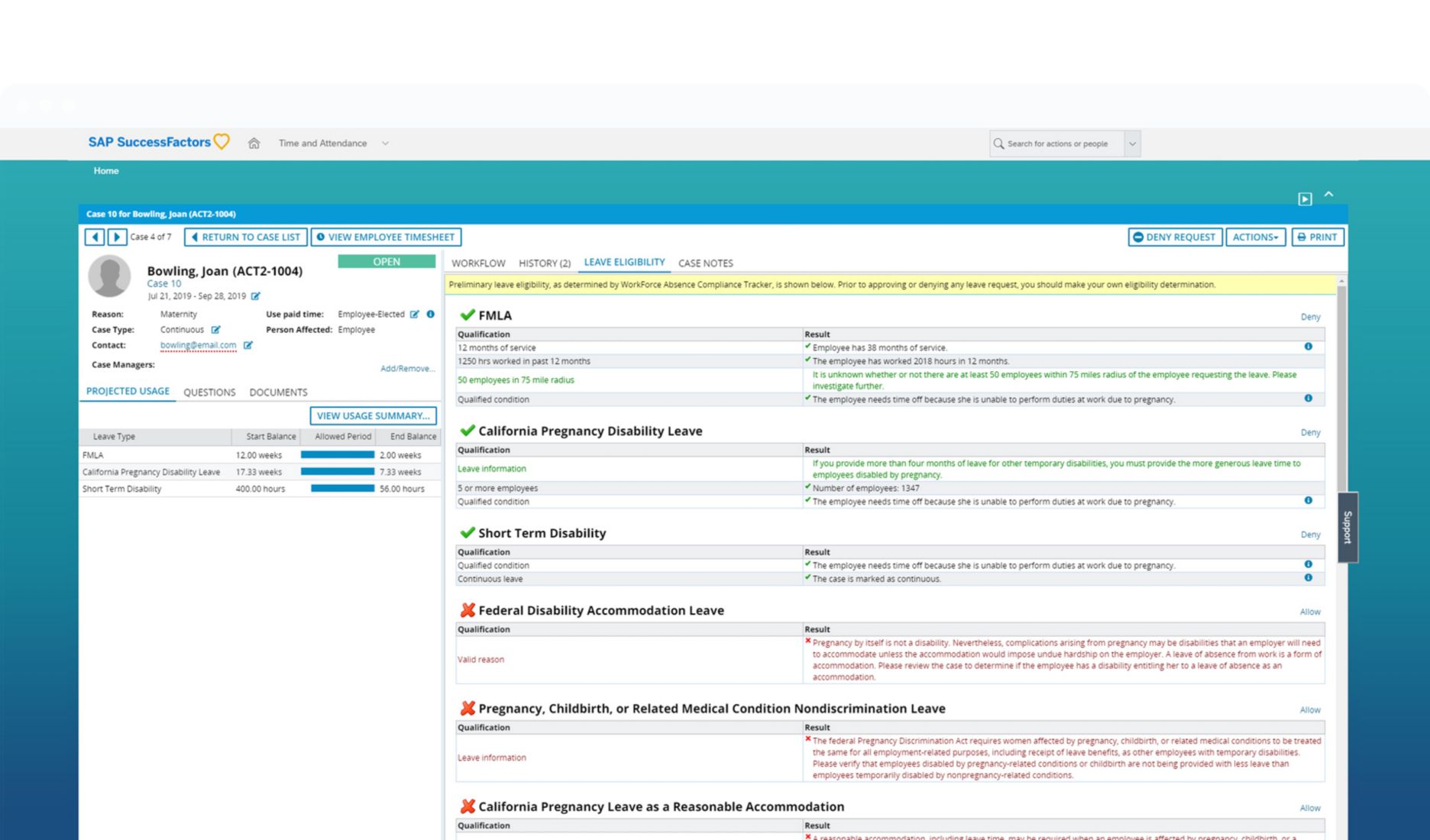Show info for Continuous leave result
Viewport: 1430px width, 840px height.
point(1308,578)
